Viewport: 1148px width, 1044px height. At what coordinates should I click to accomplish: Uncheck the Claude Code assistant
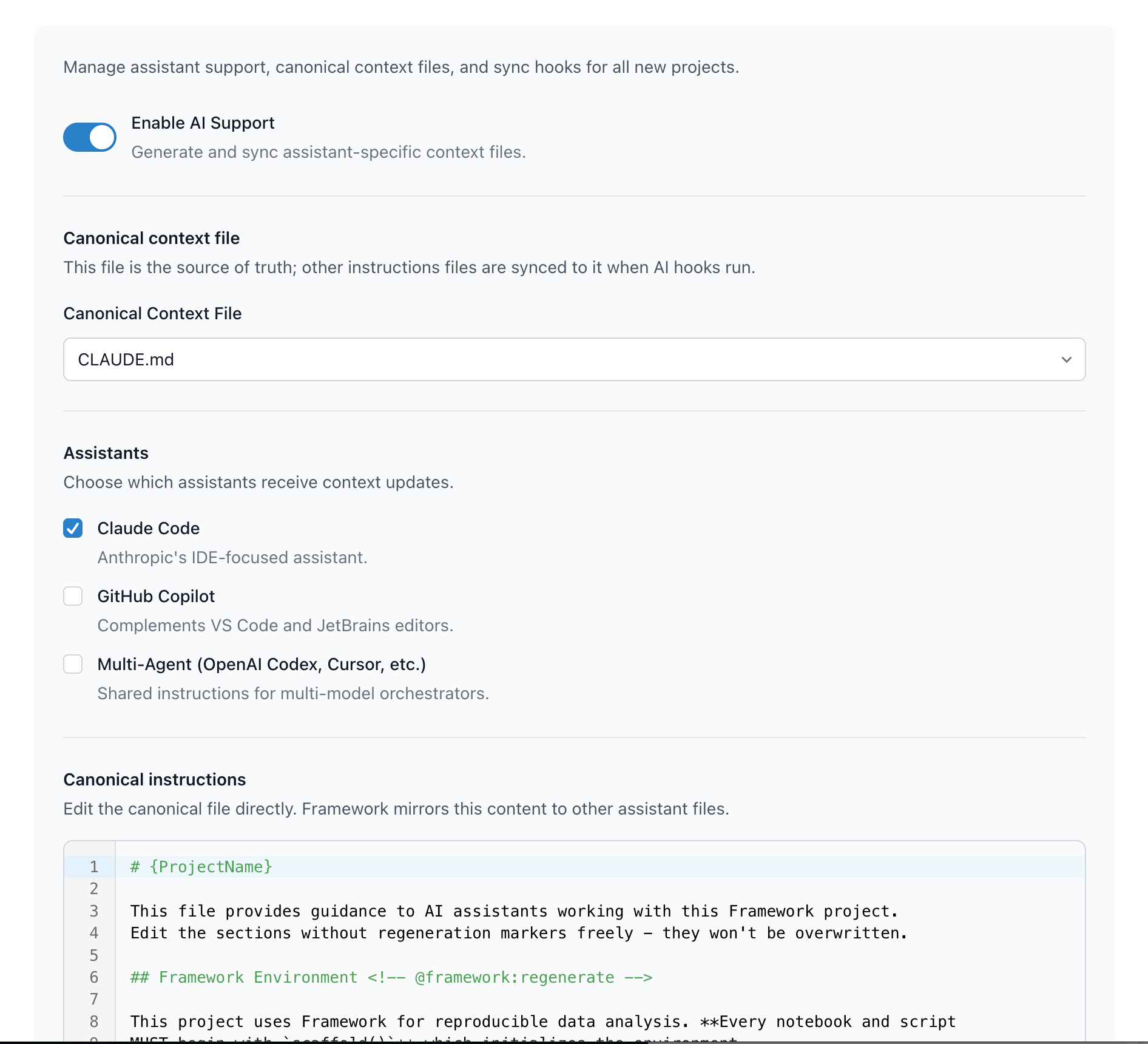click(73, 529)
